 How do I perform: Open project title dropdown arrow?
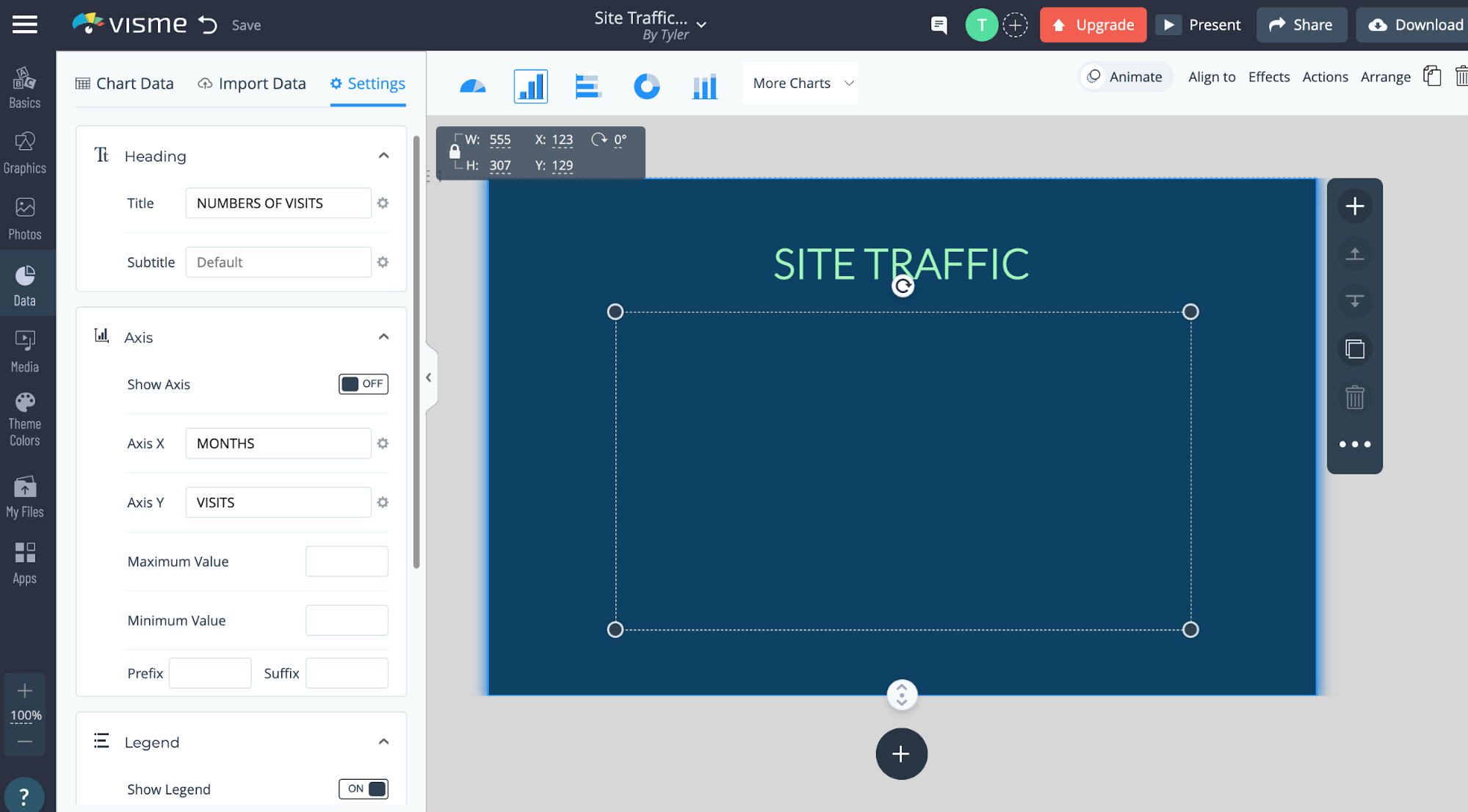701,25
